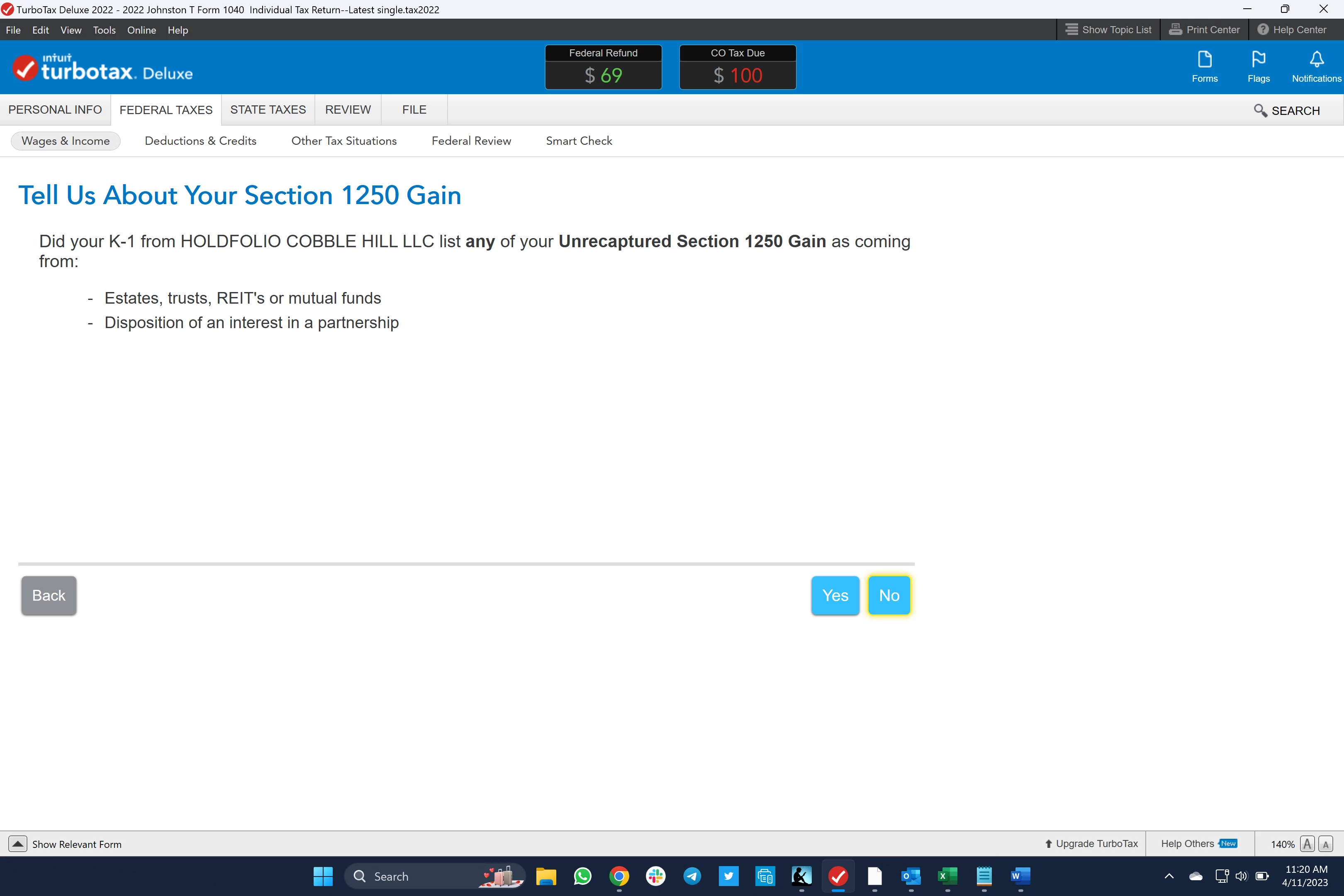Go to Deductions & Credits section
This screenshot has height=896, width=1344.
200,141
